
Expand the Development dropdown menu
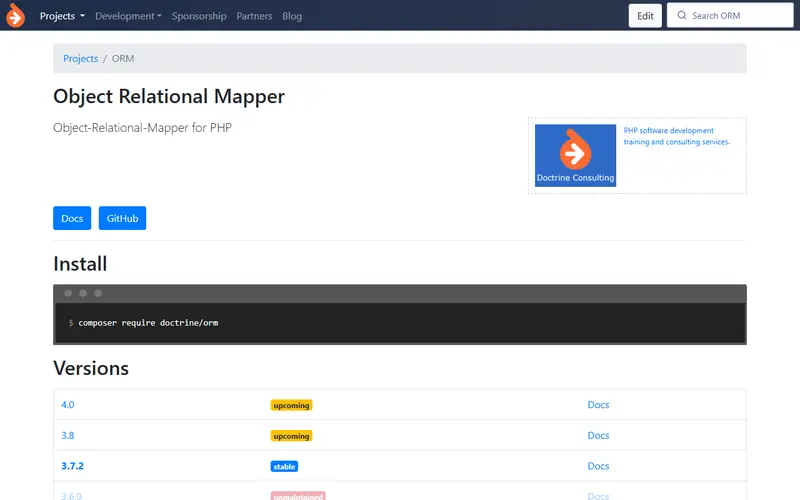(x=128, y=16)
